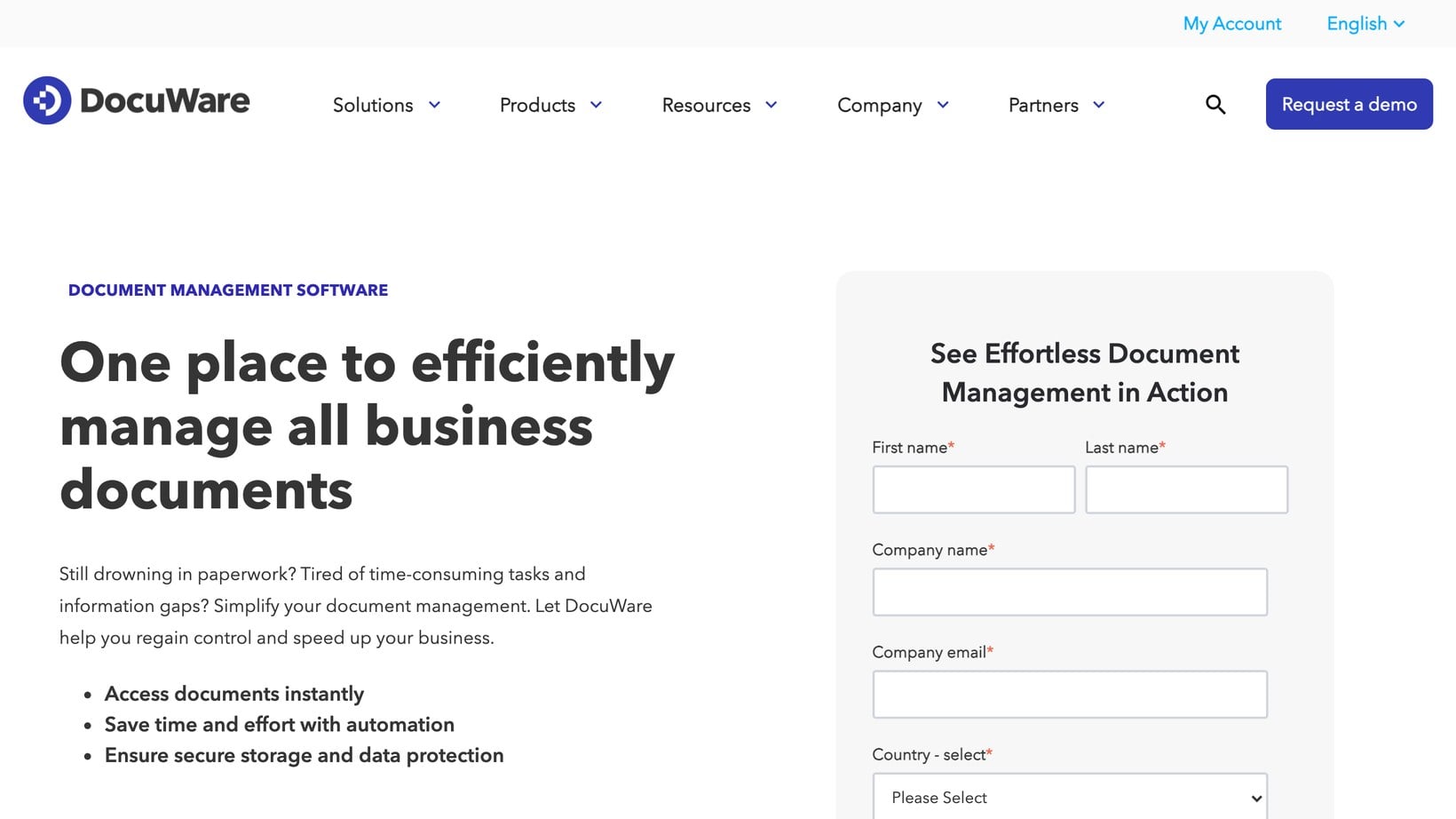The height and width of the screenshot is (819, 1456).
Task: Click the 'Still drowning in paperwork?' paragraph
Action: 356,606
